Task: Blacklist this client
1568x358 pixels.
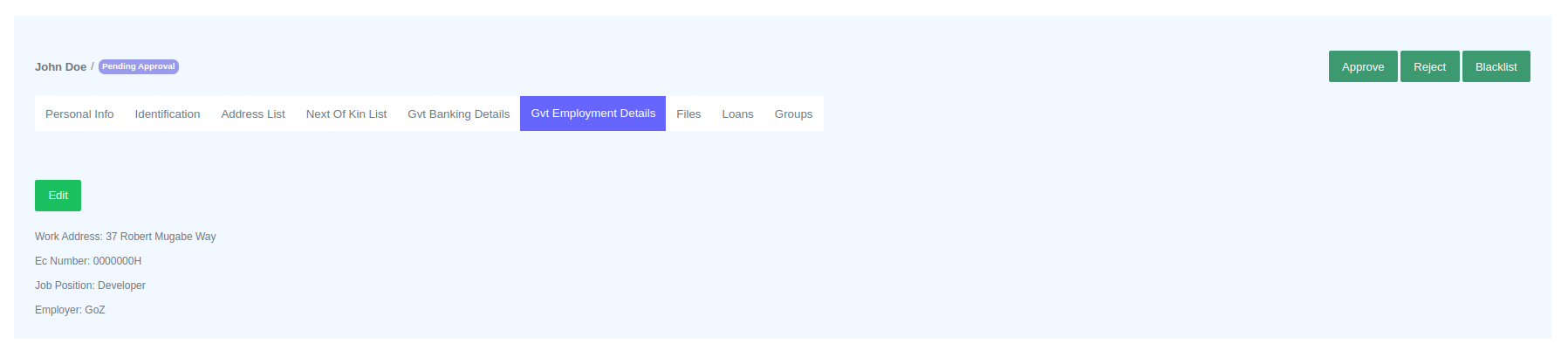Action: 1496,67
